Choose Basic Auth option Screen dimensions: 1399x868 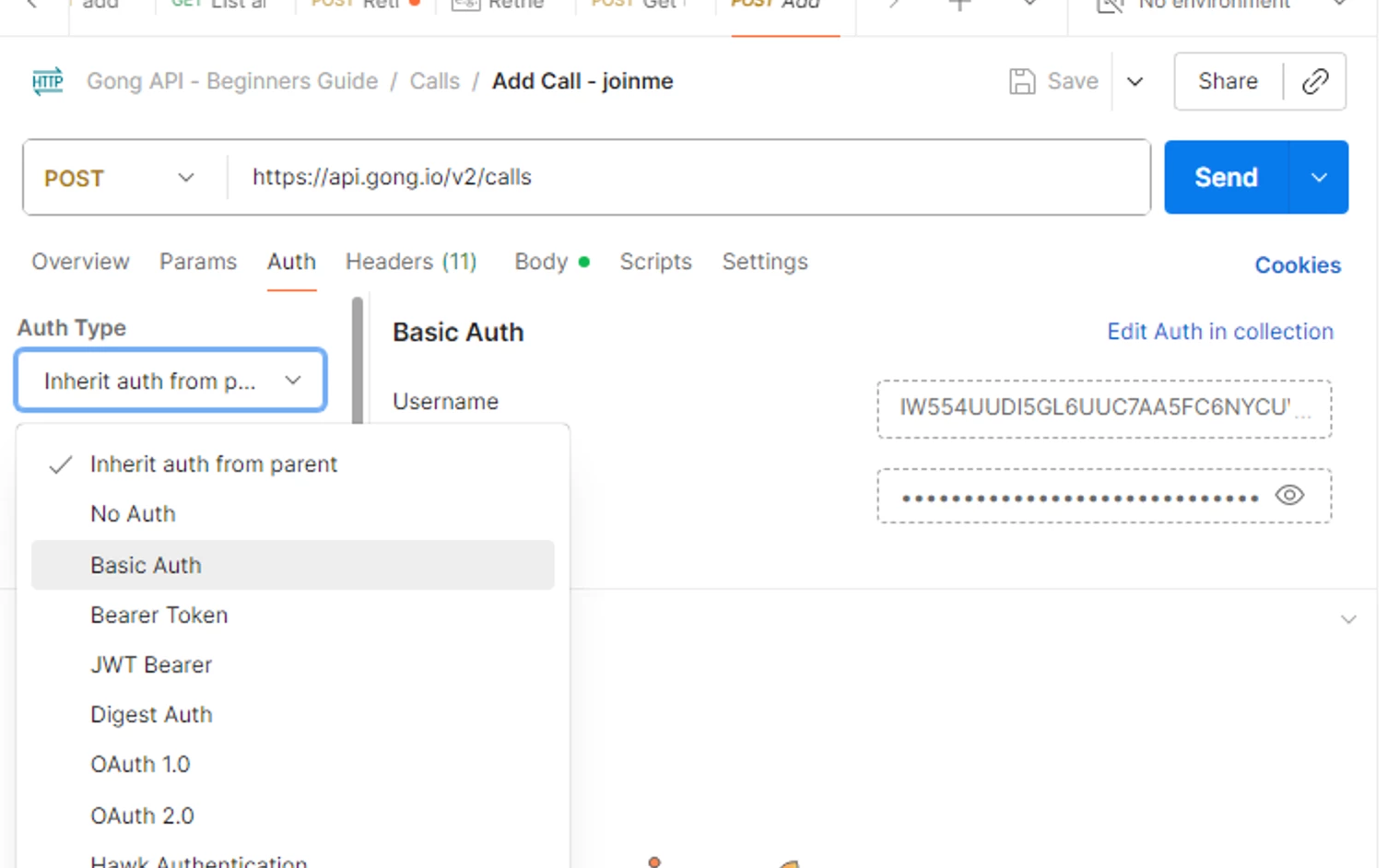pyautogui.click(x=293, y=565)
